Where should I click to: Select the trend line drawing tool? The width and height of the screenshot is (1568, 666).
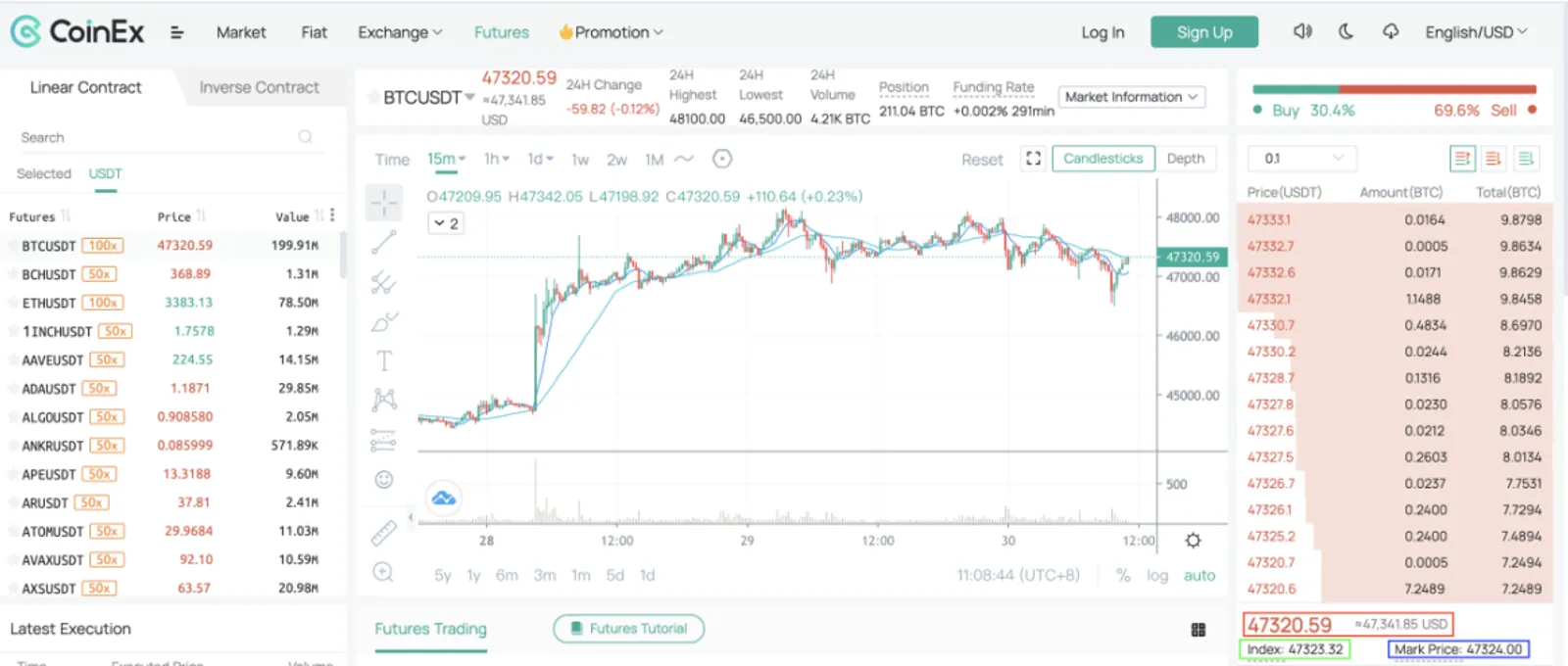point(384,242)
